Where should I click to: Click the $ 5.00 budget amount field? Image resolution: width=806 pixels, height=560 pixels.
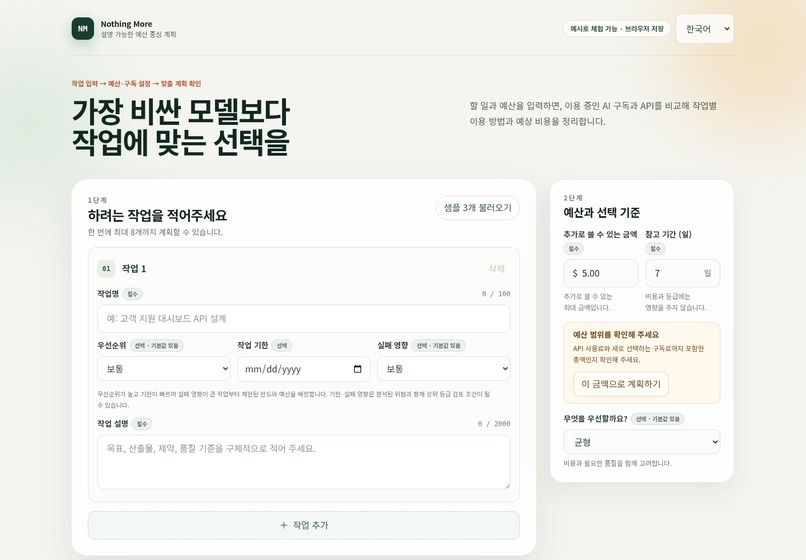pos(601,273)
